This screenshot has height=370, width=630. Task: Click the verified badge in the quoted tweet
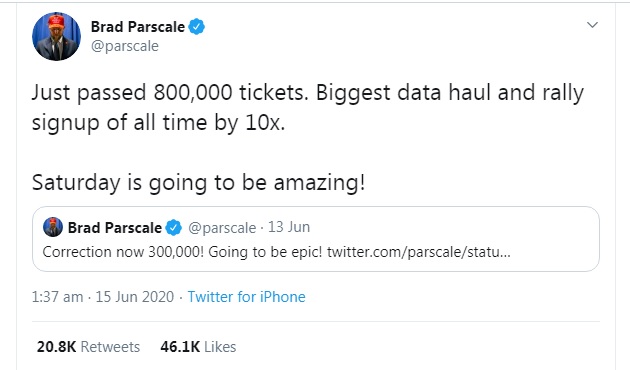tap(174, 227)
